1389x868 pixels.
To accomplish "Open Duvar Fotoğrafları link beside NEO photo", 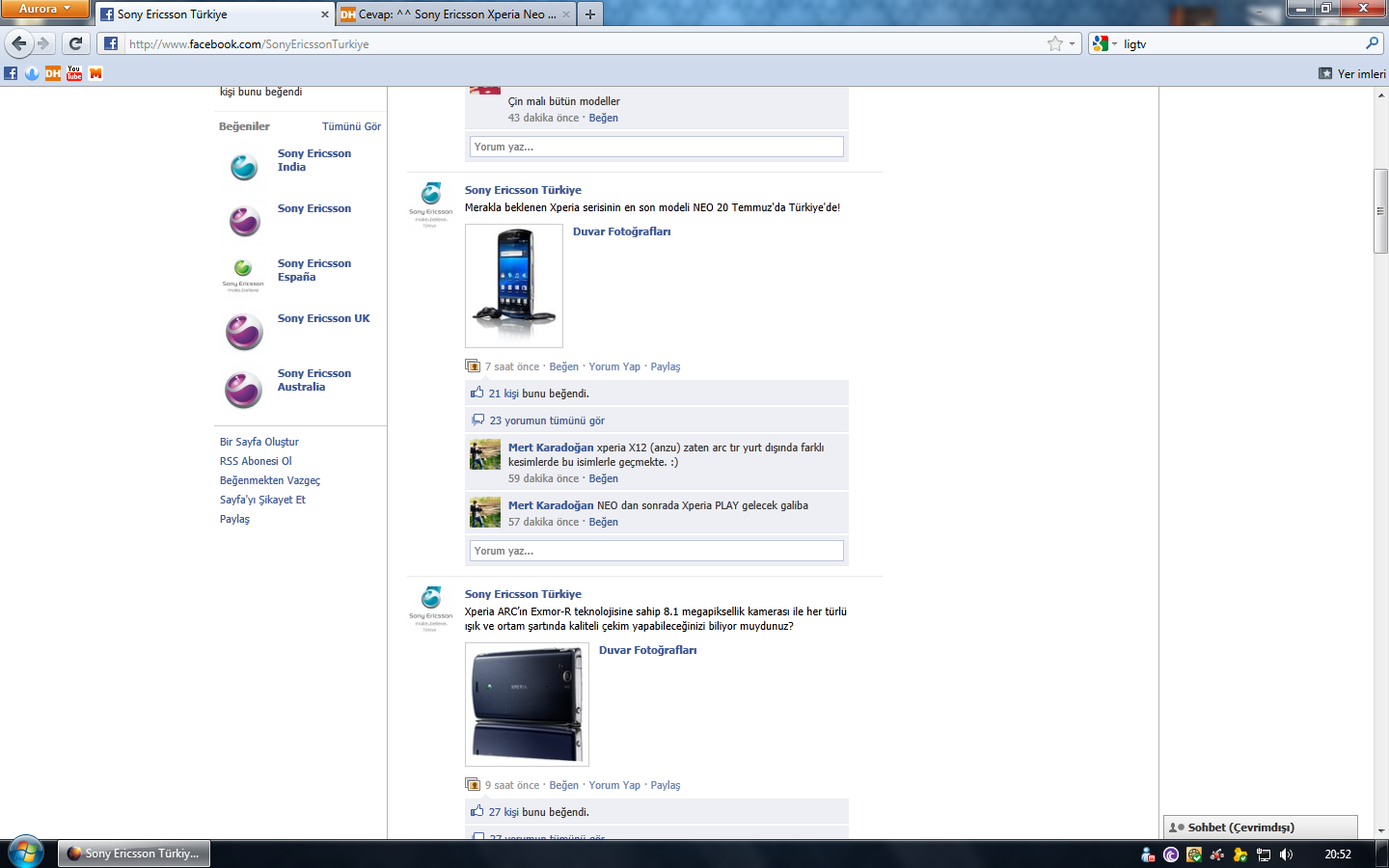I will pos(622,231).
